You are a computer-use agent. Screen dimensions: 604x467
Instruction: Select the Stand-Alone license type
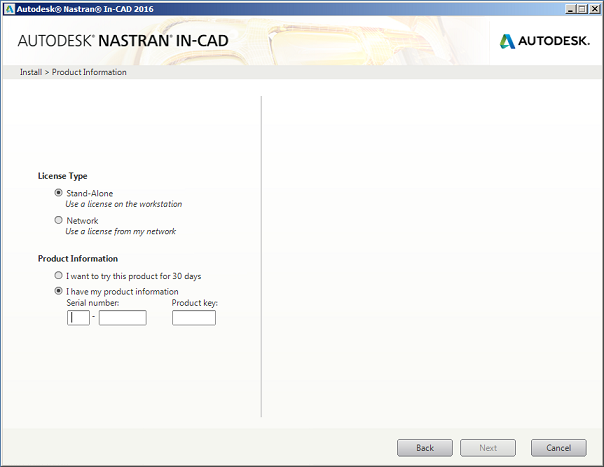tap(58, 193)
